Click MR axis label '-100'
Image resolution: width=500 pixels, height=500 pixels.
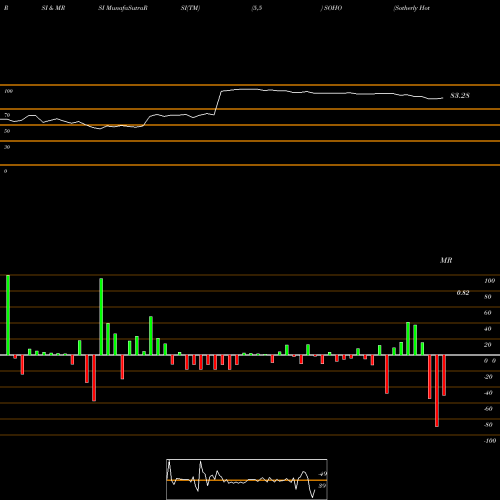point(490,441)
